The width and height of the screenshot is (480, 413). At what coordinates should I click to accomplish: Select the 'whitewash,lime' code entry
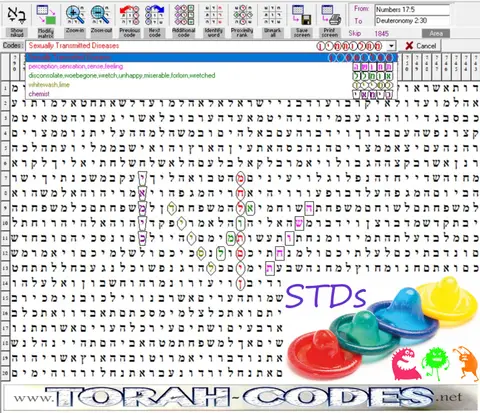[211, 85]
